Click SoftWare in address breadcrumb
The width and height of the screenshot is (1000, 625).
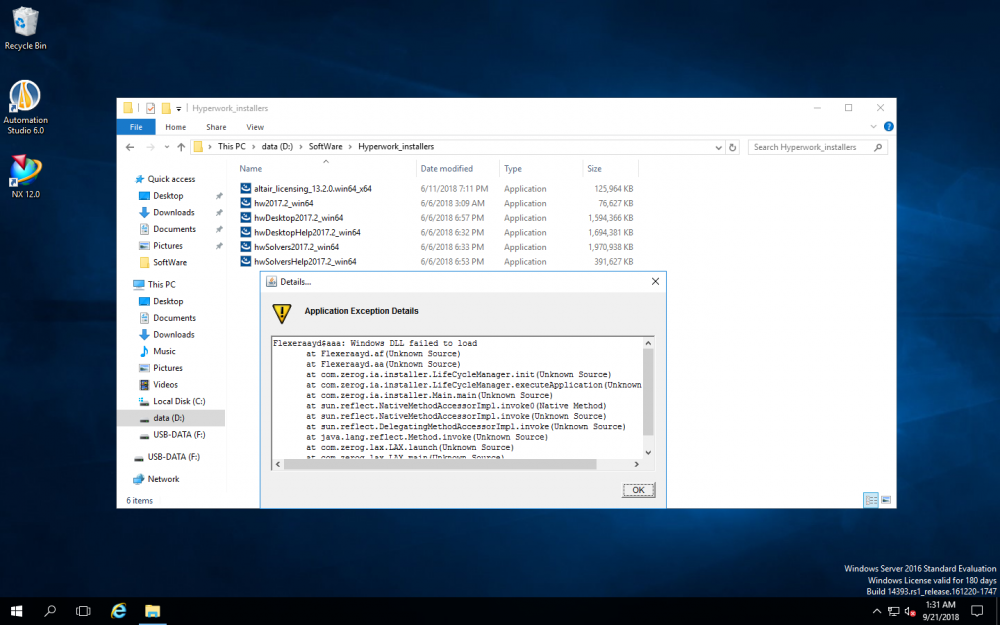(325, 147)
